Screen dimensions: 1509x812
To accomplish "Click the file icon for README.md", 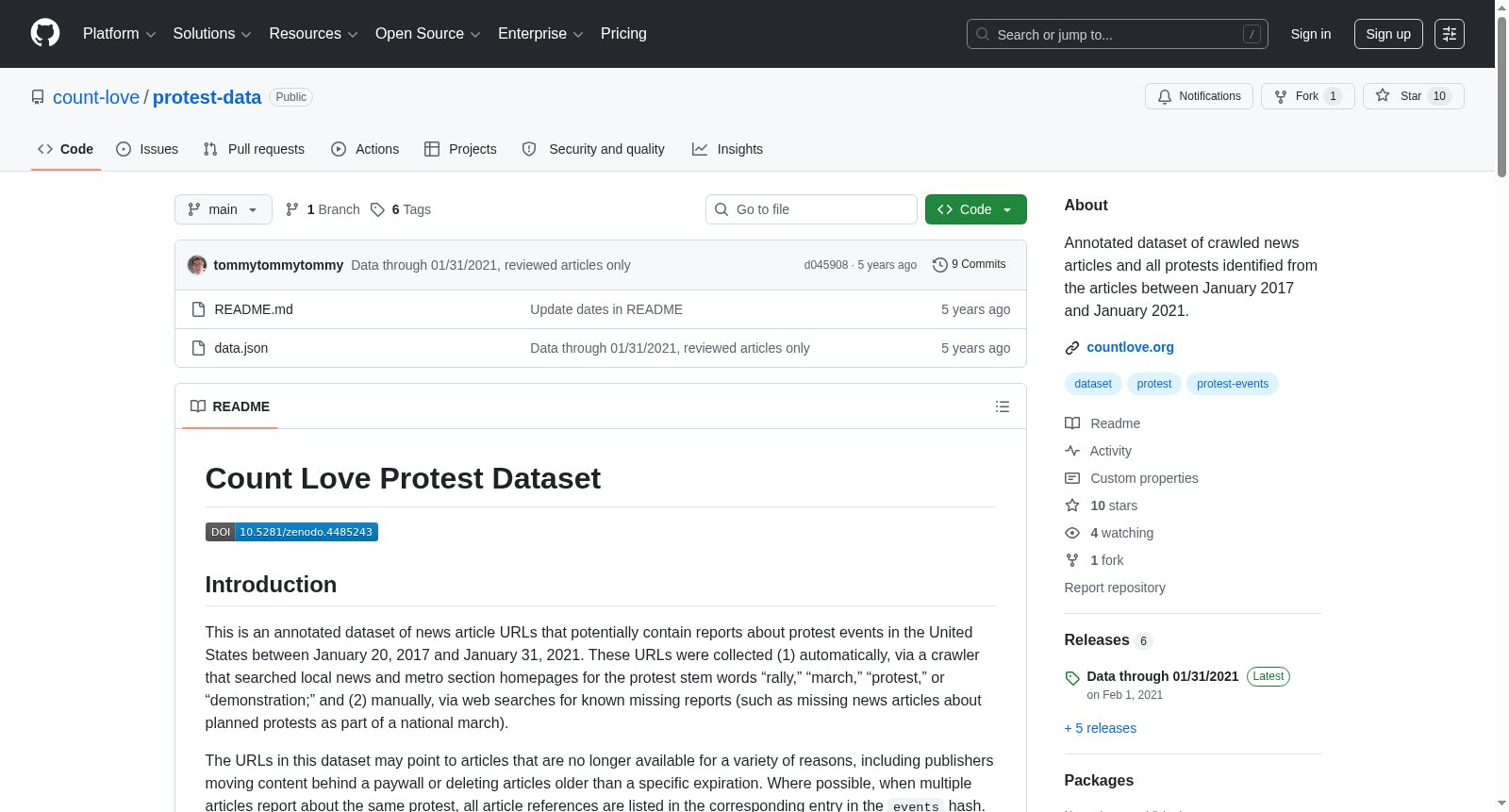I will (x=198, y=309).
